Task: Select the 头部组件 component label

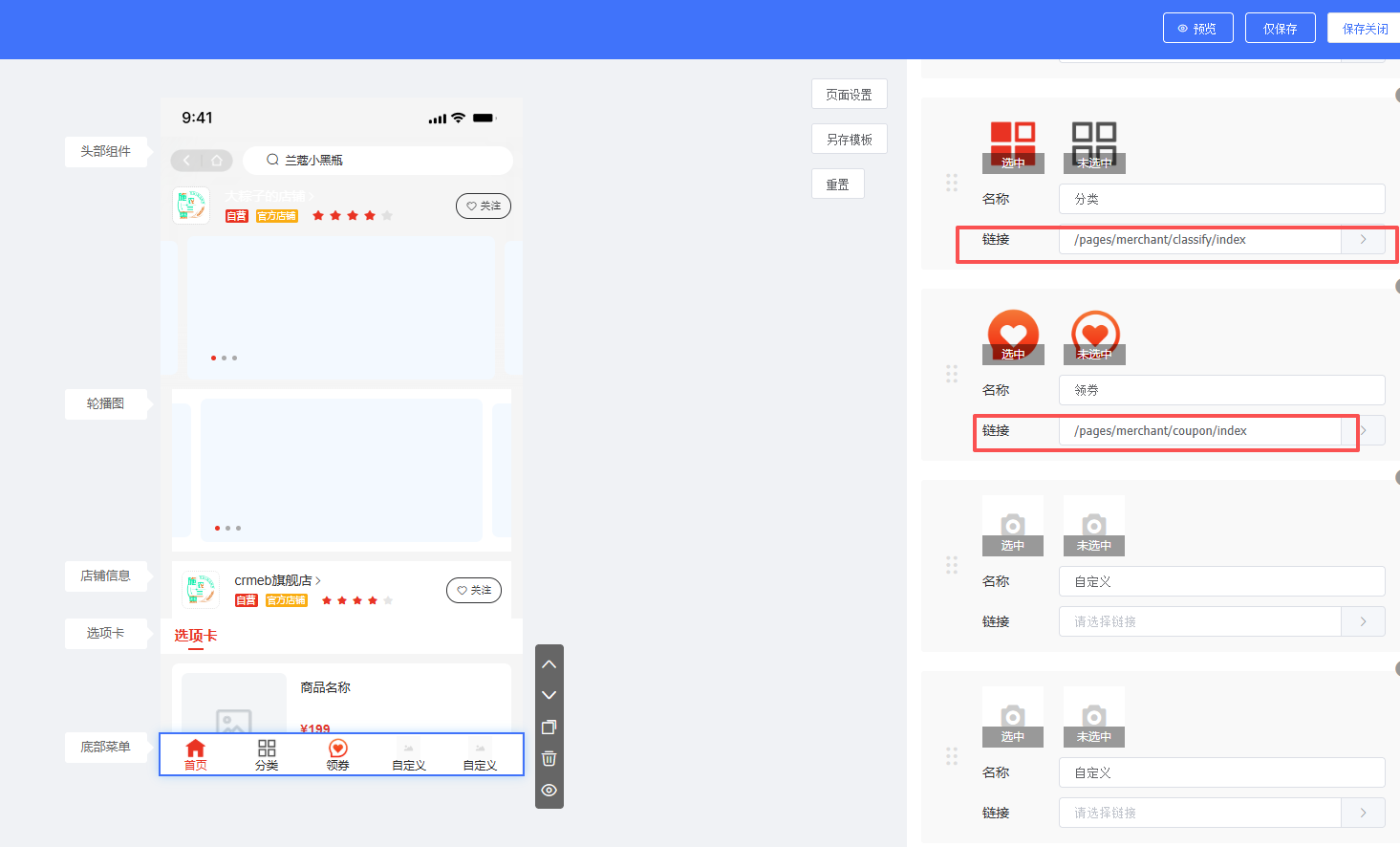Action: (x=106, y=151)
